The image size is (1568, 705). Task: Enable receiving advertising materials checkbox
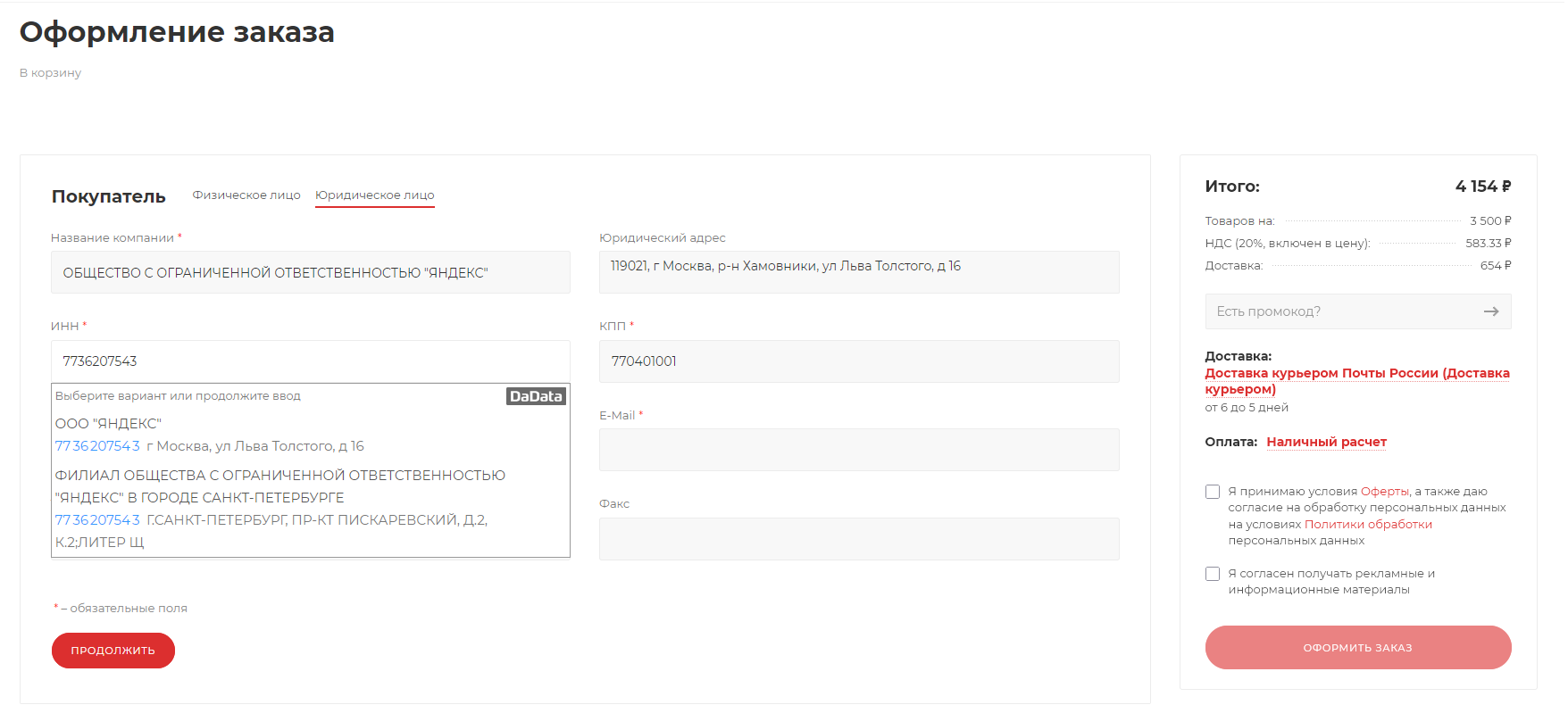[1213, 574]
